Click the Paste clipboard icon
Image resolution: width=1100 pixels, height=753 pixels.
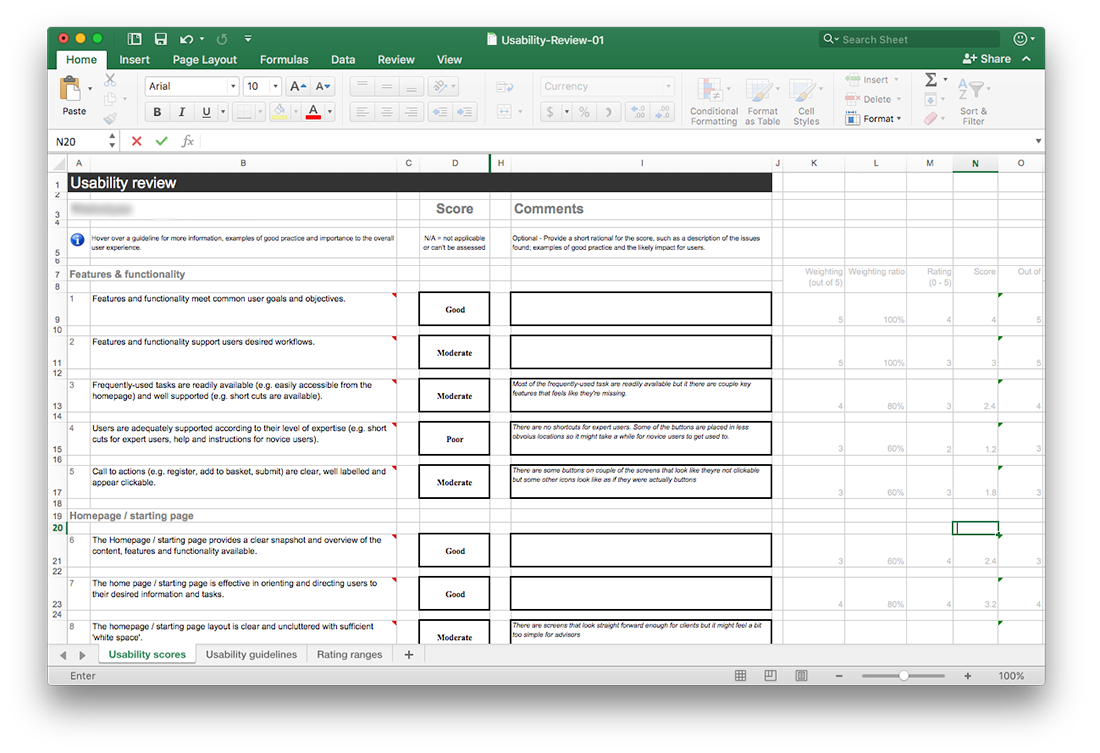(x=74, y=90)
